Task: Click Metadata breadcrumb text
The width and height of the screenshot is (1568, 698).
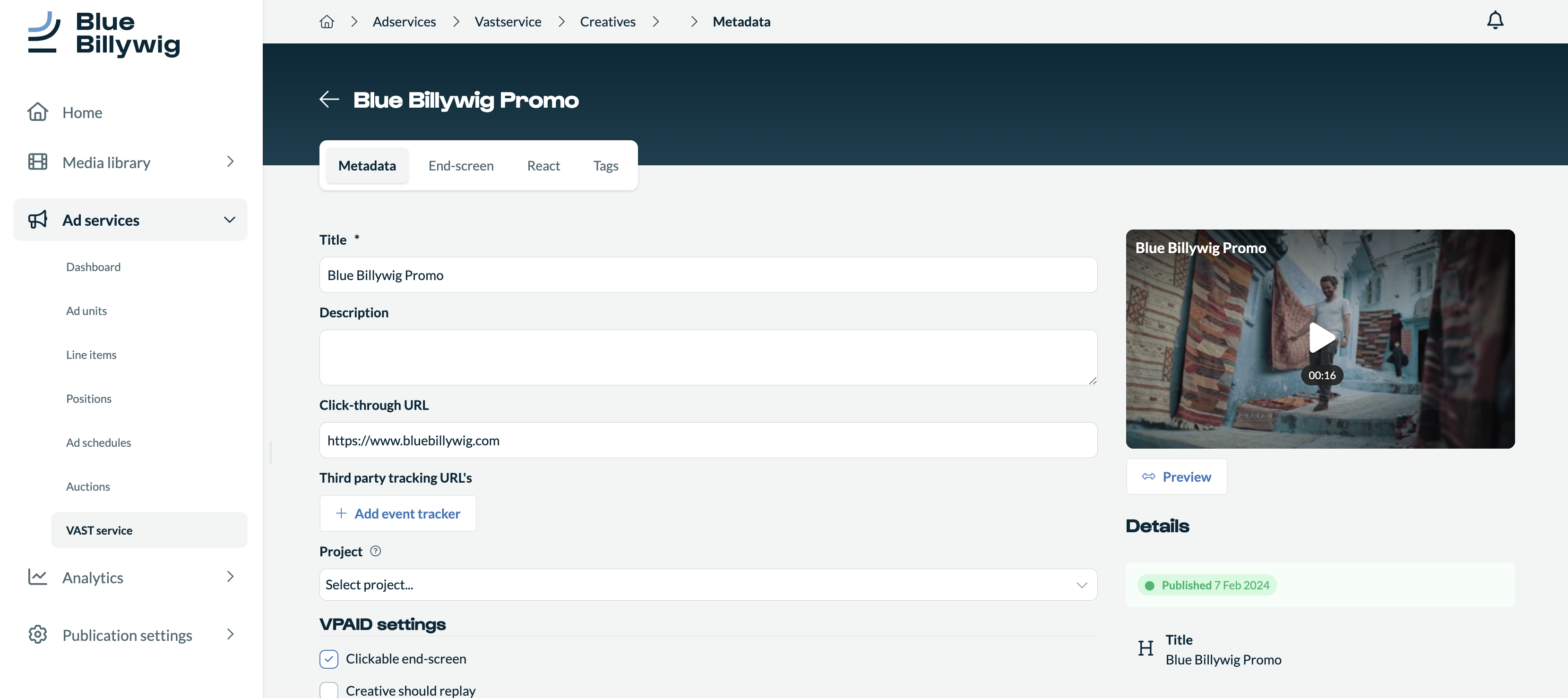Action: click(741, 22)
